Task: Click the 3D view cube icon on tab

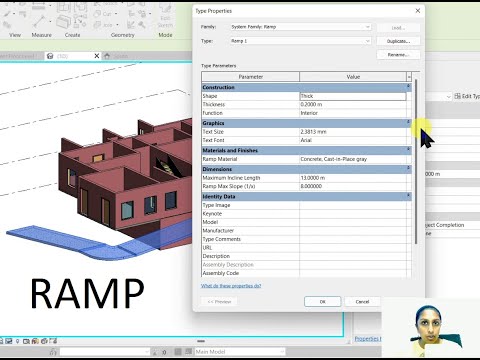Action: click(x=50, y=56)
